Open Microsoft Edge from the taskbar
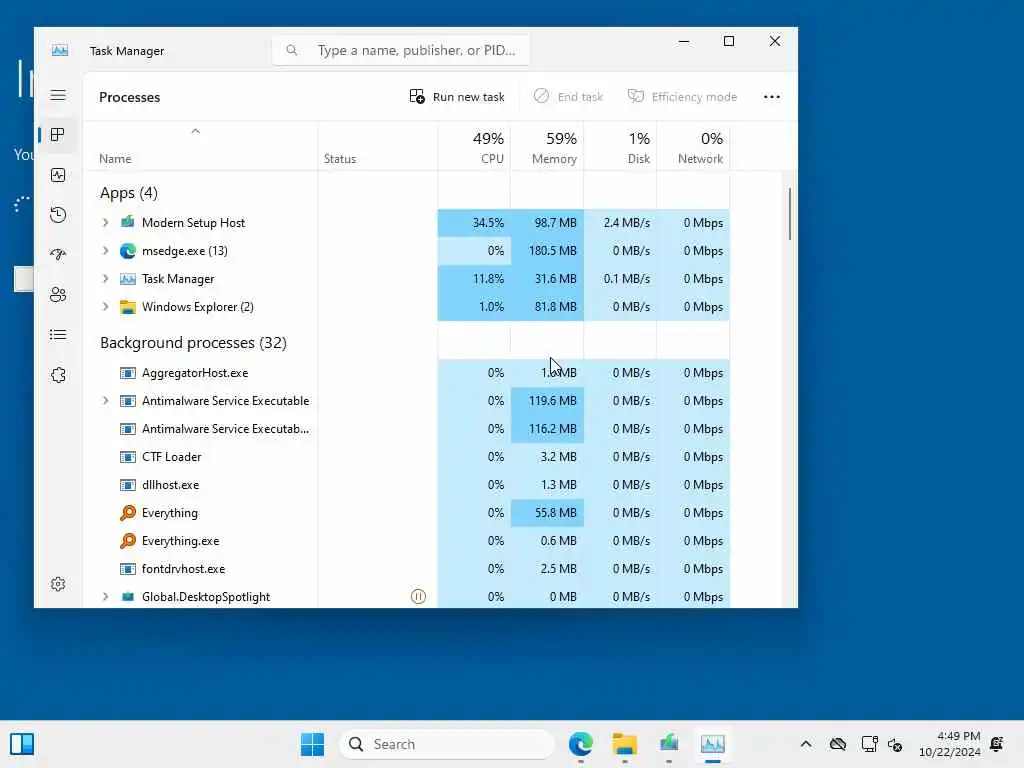The width and height of the screenshot is (1024, 768). point(581,744)
